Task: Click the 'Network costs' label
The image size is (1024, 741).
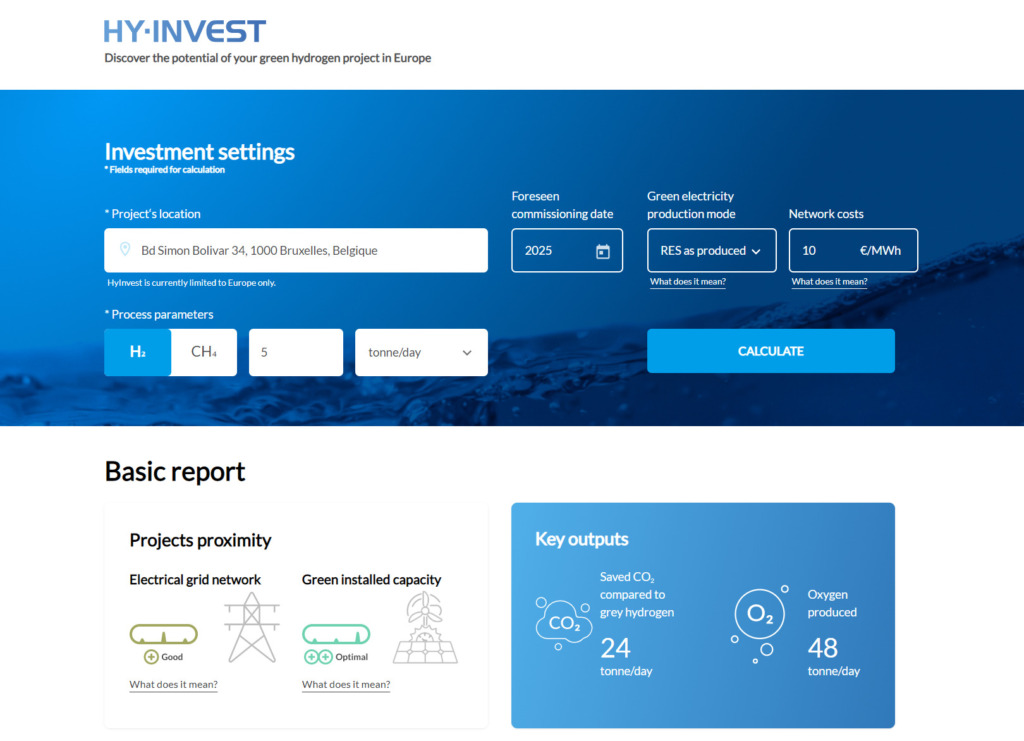Action: (x=826, y=214)
